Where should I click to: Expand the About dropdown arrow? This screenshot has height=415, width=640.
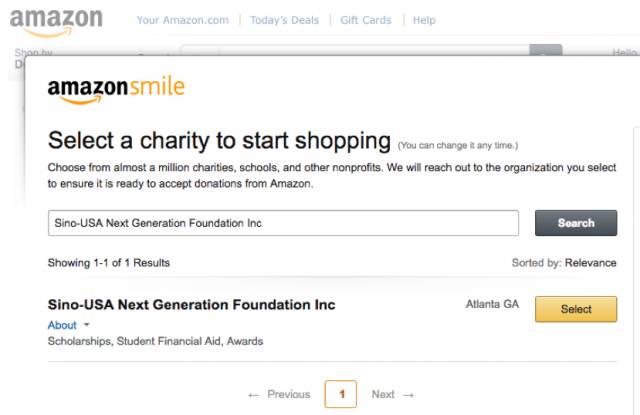[87, 325]
